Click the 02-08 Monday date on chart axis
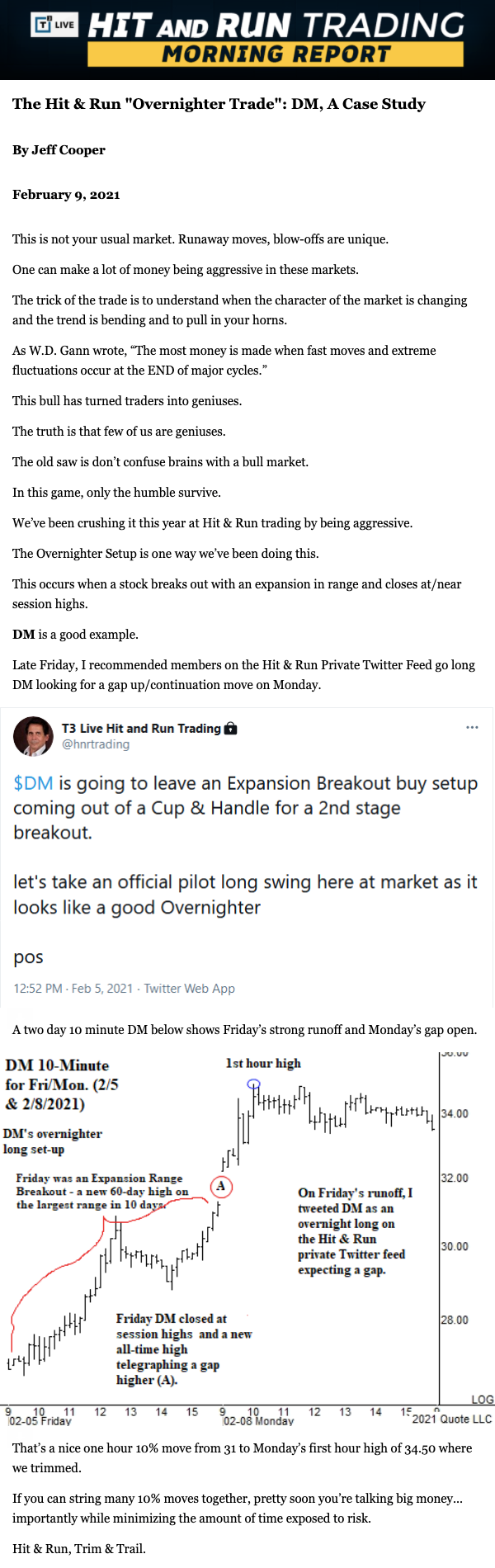Image resolution: width=495 pixels, height=1568 pixels. coord(258,1421)
